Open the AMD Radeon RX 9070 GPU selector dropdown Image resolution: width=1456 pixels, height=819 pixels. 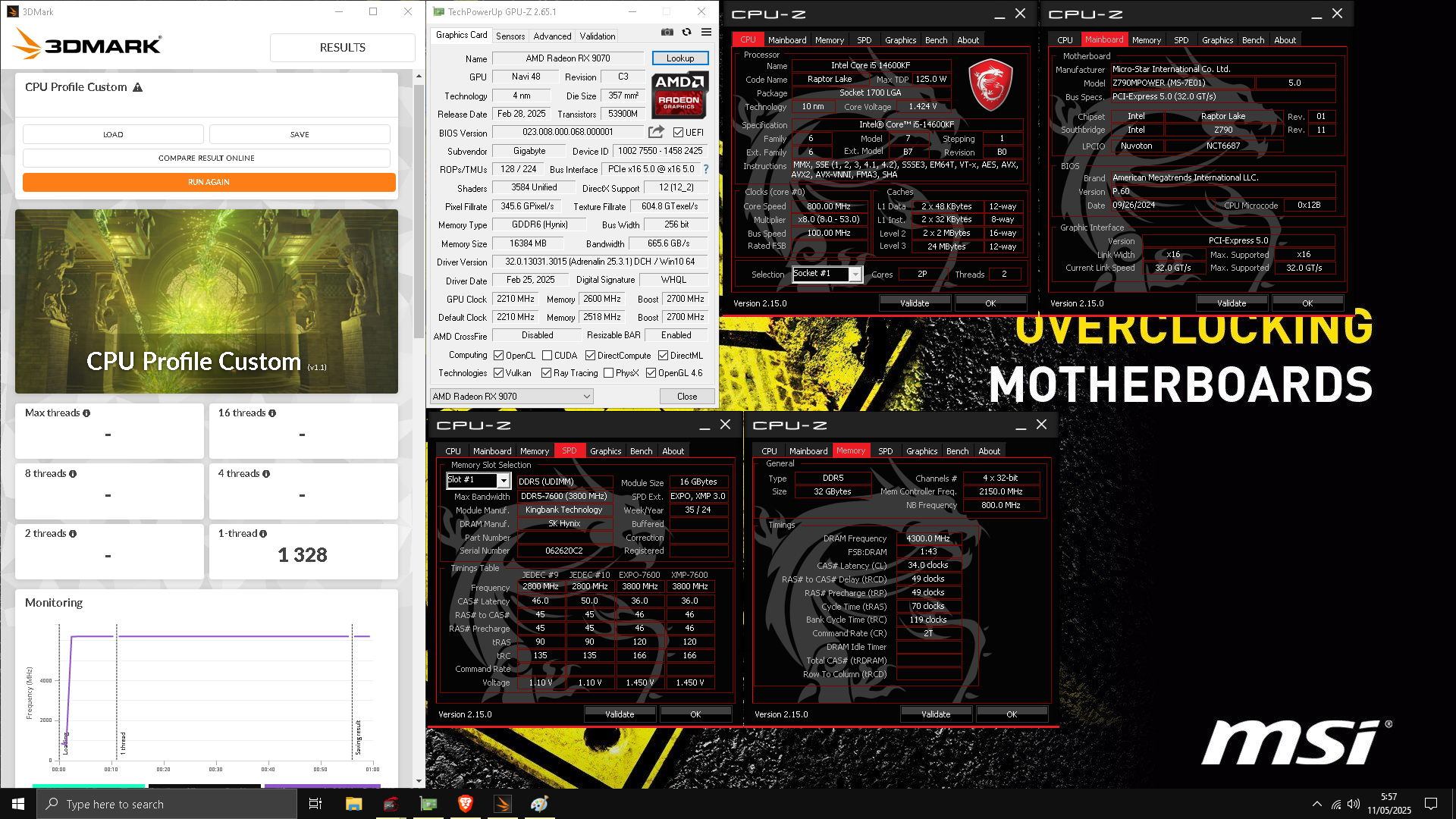point(512,397)
